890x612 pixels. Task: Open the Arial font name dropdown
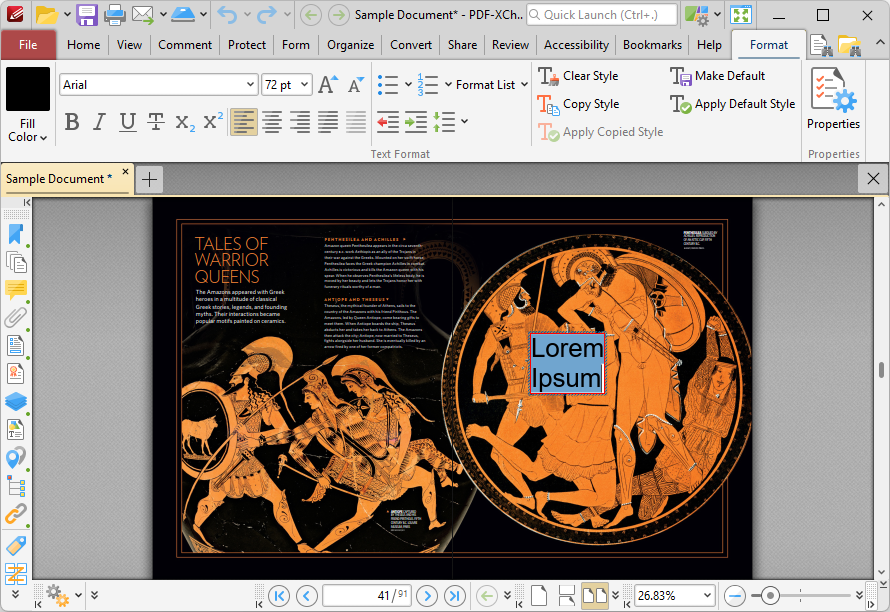click(250, 85)
